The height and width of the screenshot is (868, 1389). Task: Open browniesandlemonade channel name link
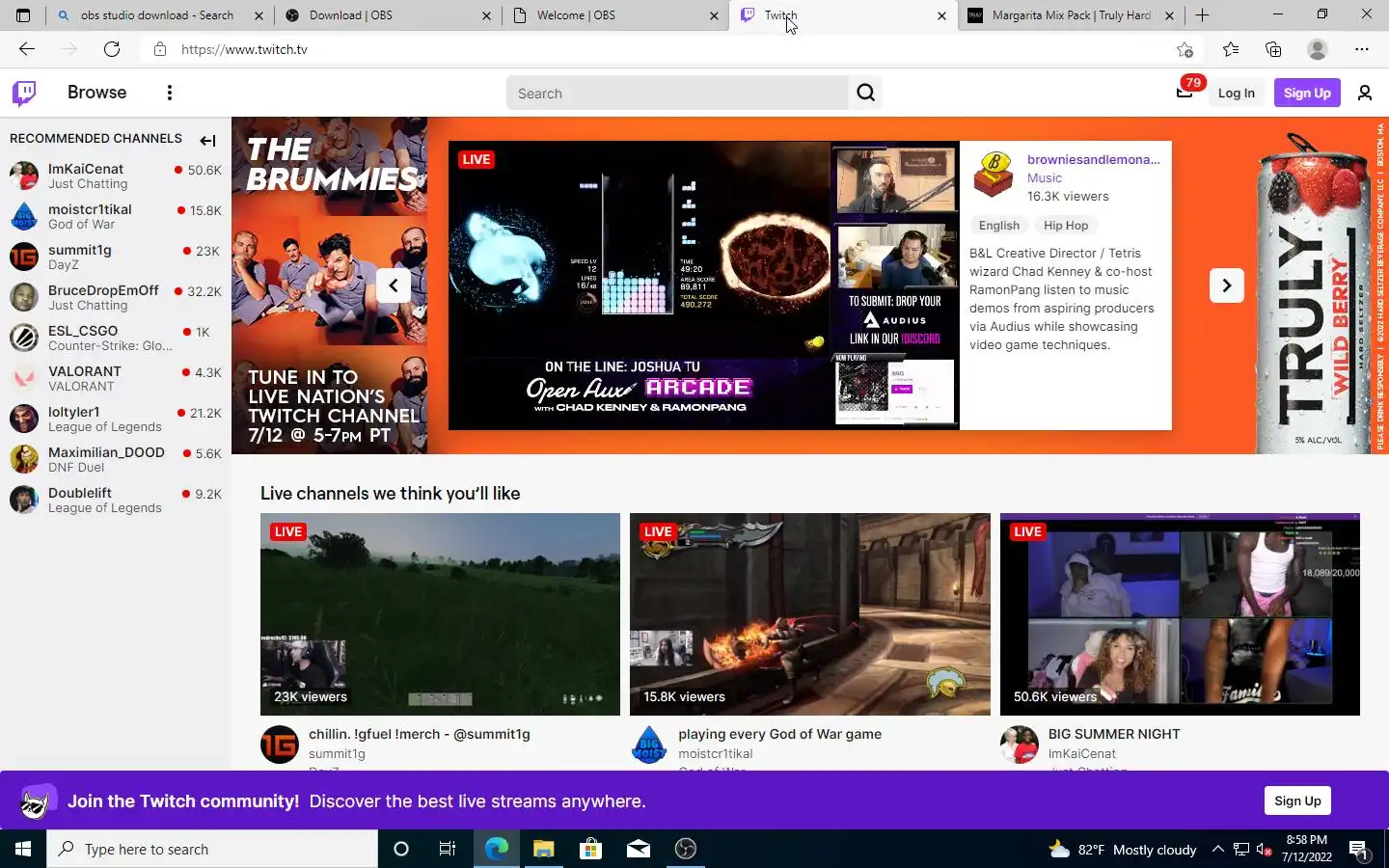[x=1093, y=159]
